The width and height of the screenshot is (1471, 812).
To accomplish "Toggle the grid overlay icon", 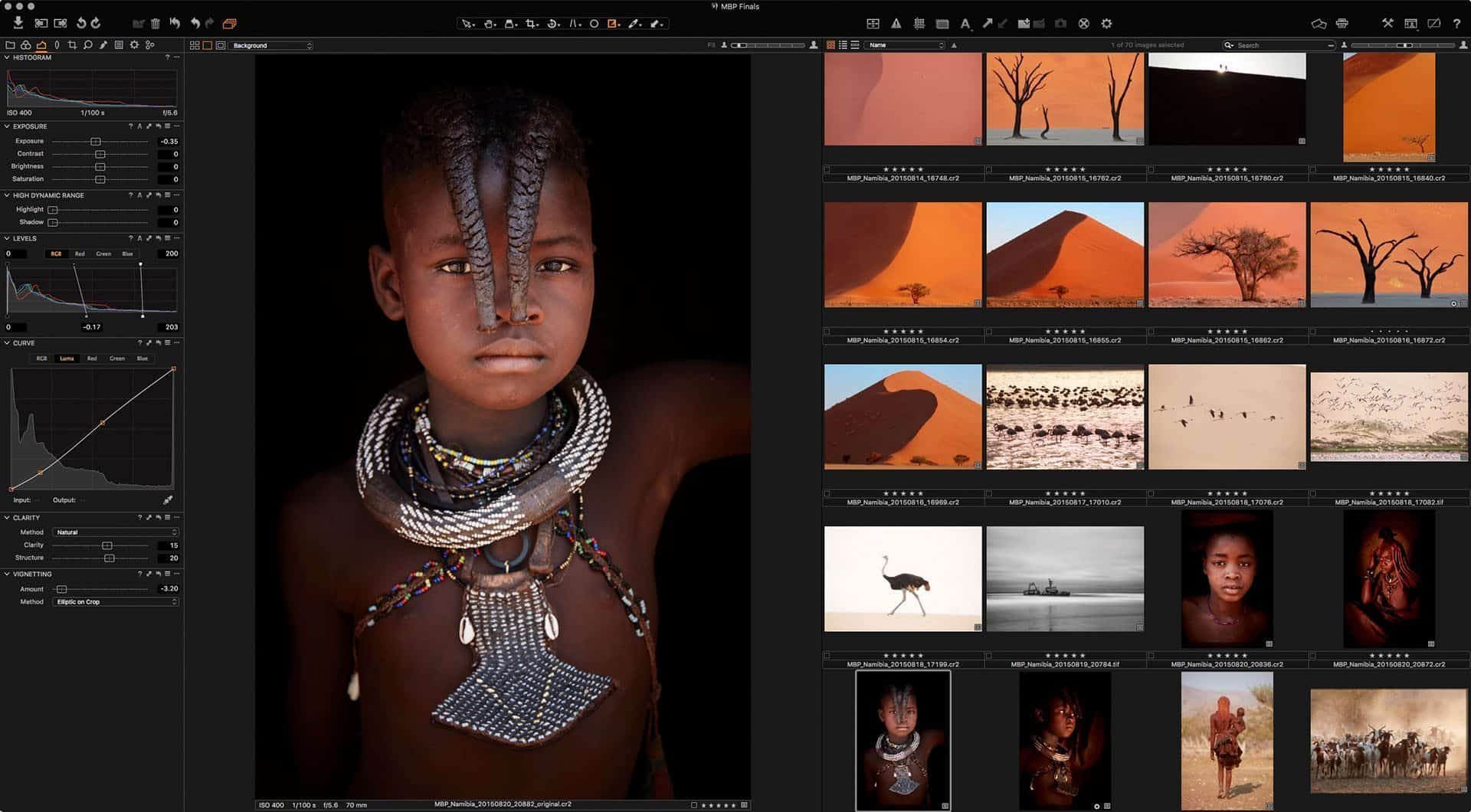I will click(x=919, y=24).
